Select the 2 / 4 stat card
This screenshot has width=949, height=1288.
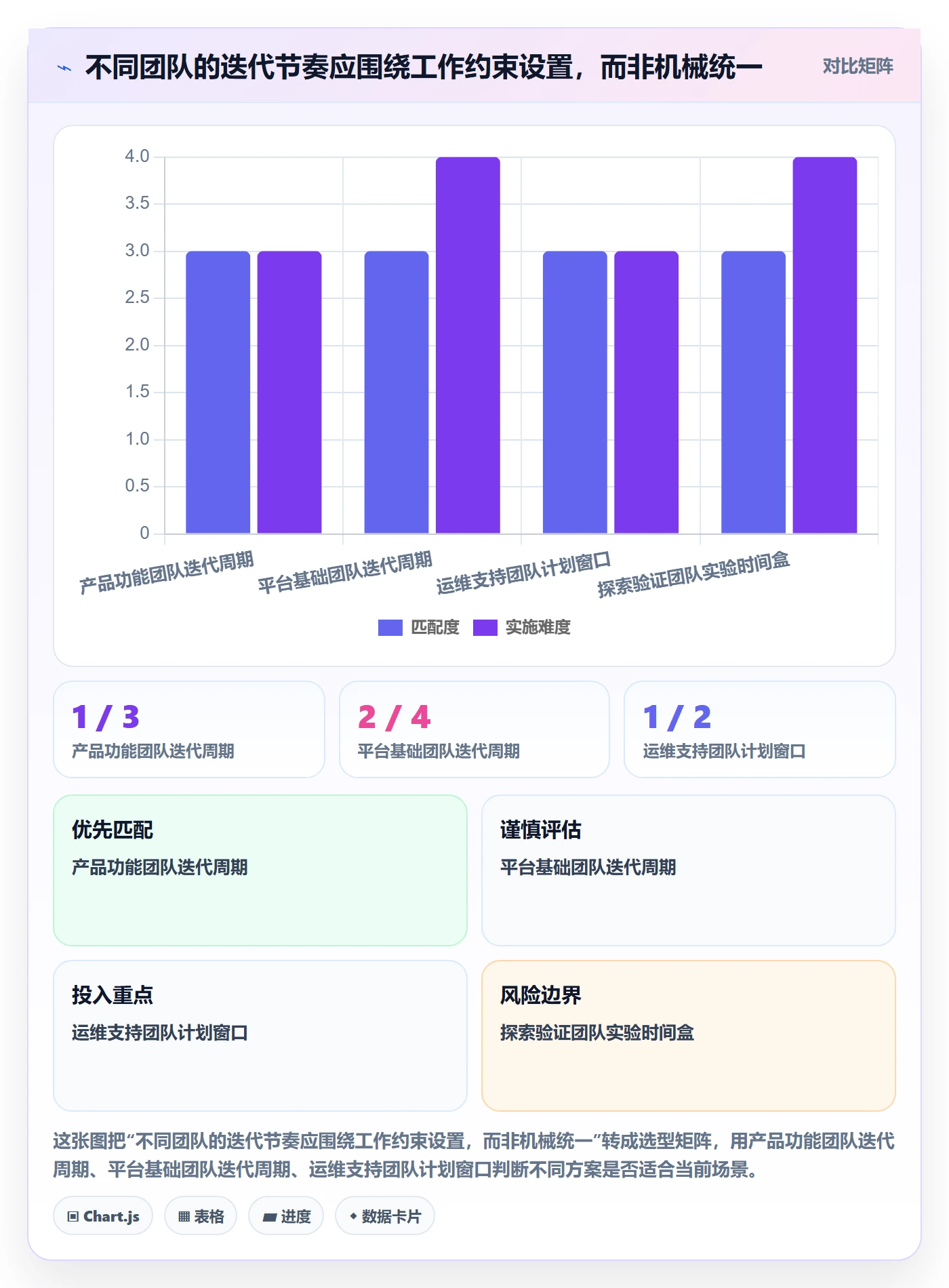[474, 729]
